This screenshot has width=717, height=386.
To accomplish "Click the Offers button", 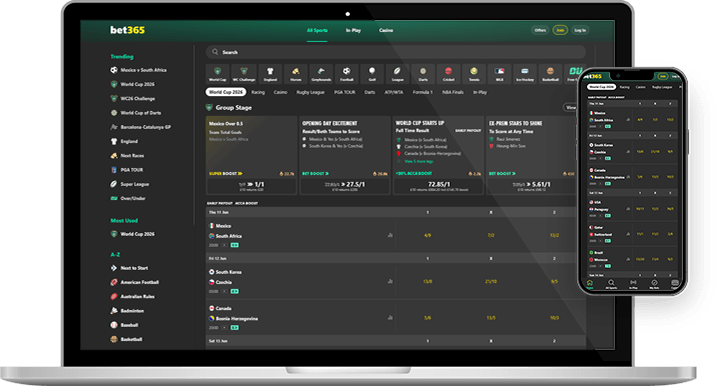I will [540, 30].
